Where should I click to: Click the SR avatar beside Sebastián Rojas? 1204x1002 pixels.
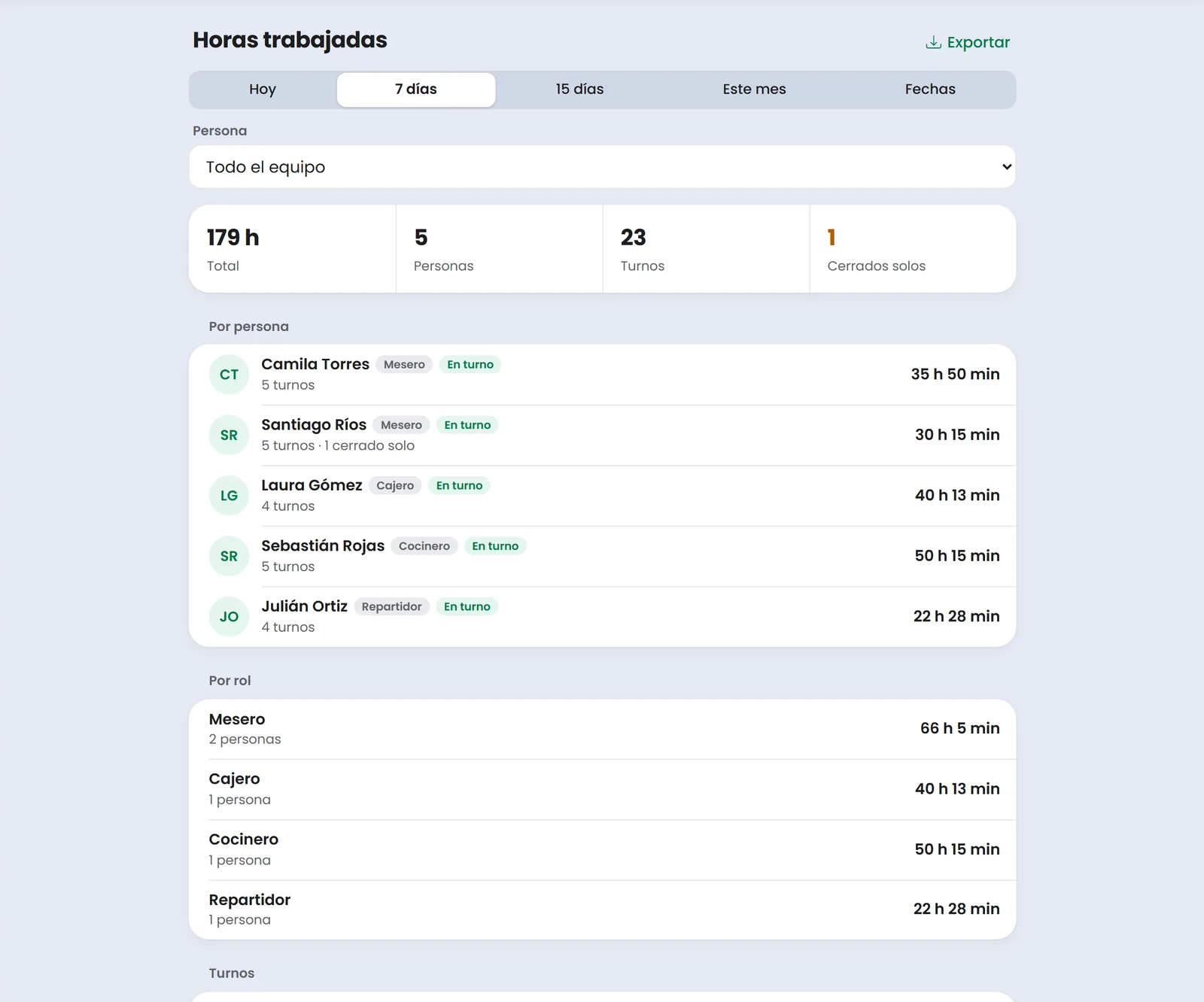click(x=229, y=556)
